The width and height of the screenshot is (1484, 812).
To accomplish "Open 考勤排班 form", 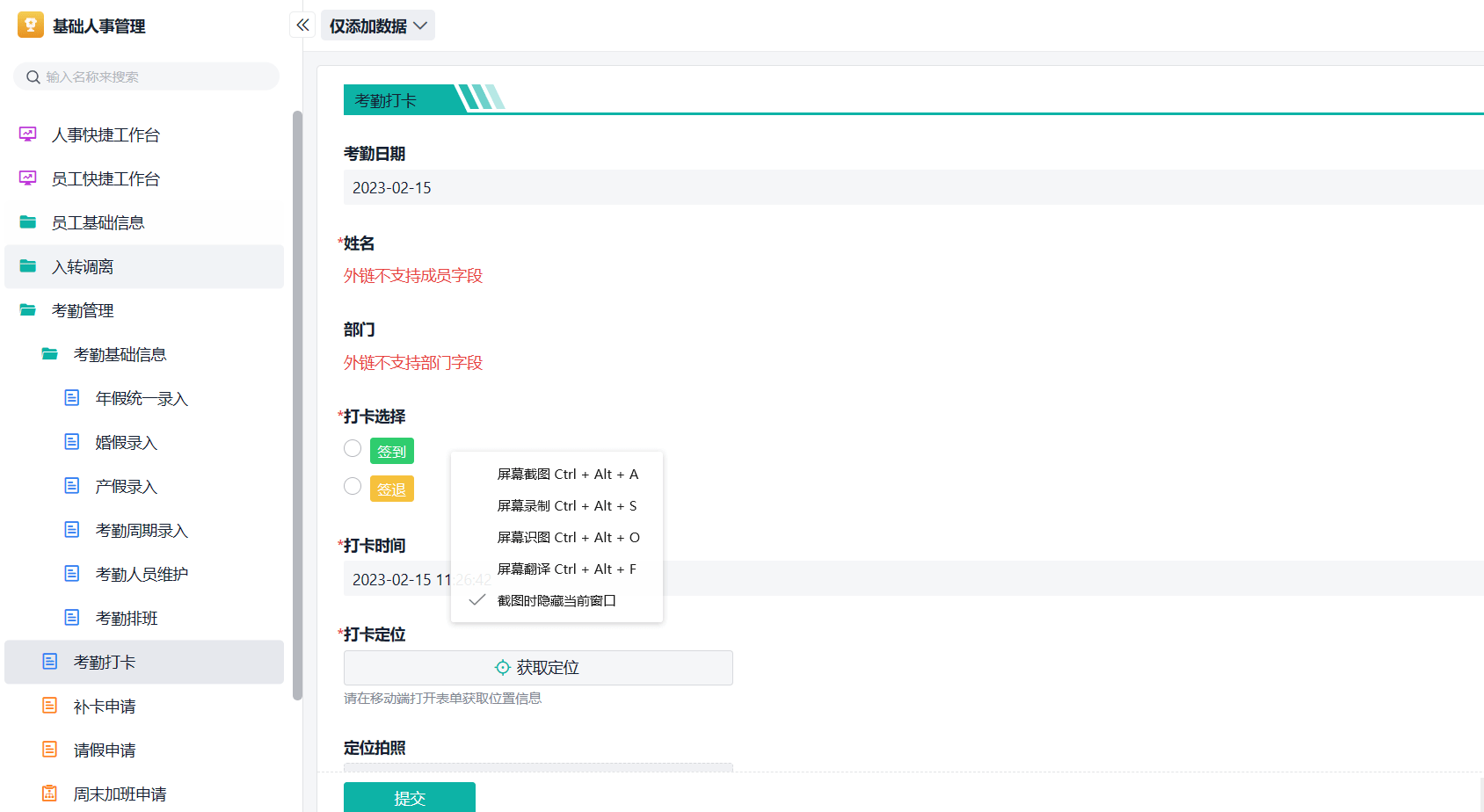I will (144, 618).
